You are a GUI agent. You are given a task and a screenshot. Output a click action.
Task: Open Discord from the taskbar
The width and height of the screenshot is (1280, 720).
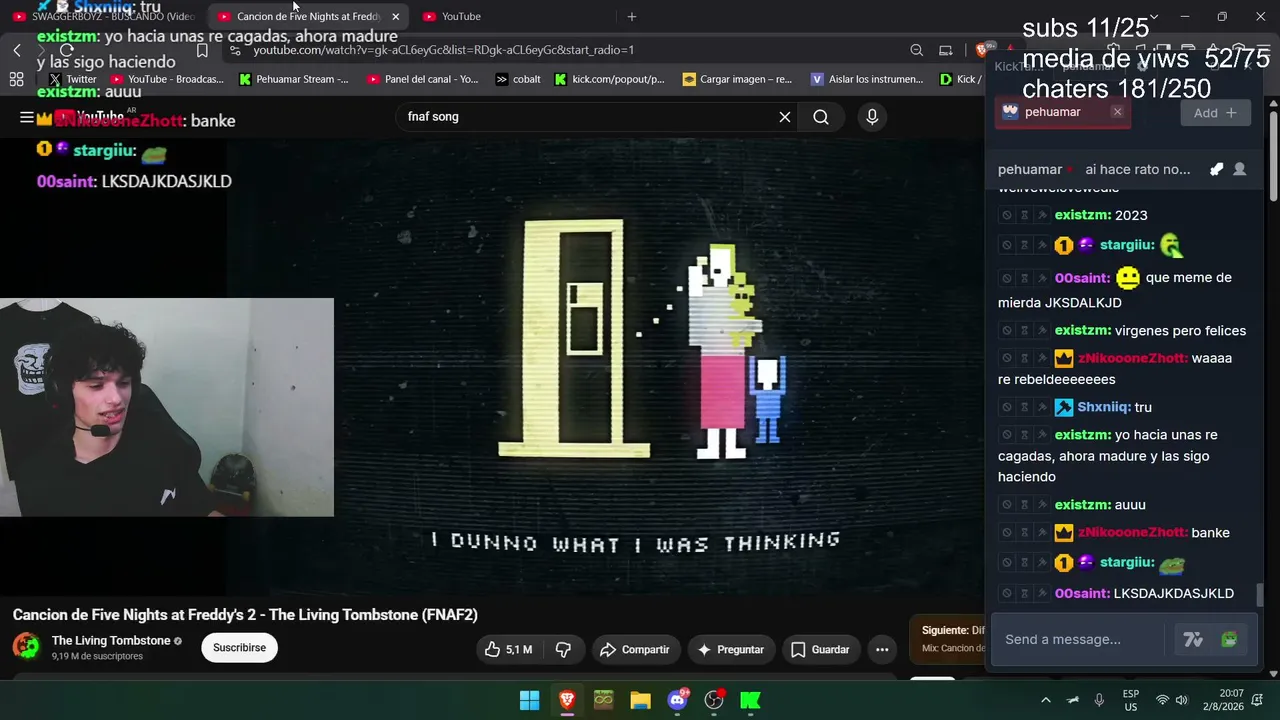(677, 701)
